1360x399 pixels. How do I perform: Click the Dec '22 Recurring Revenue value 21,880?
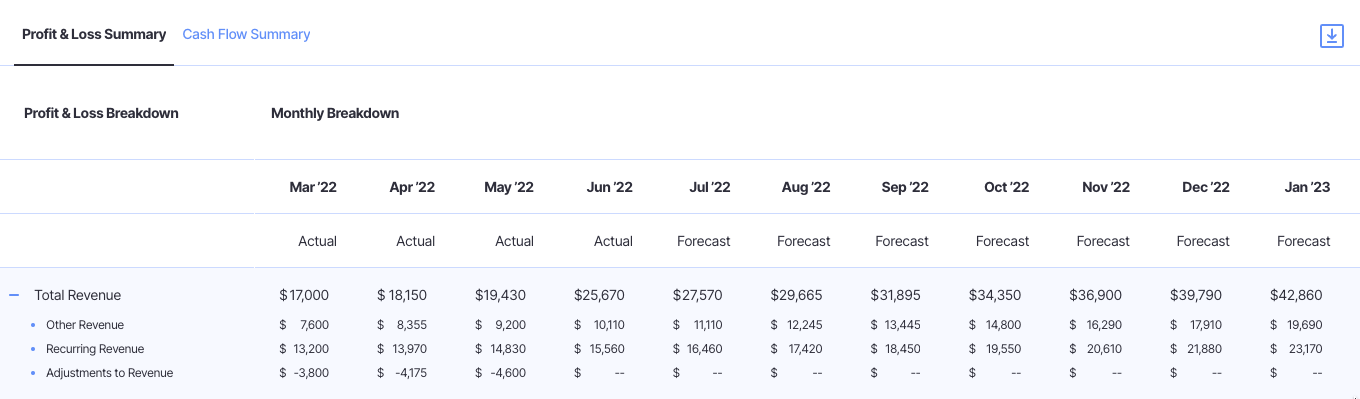tap(1203, 349)
